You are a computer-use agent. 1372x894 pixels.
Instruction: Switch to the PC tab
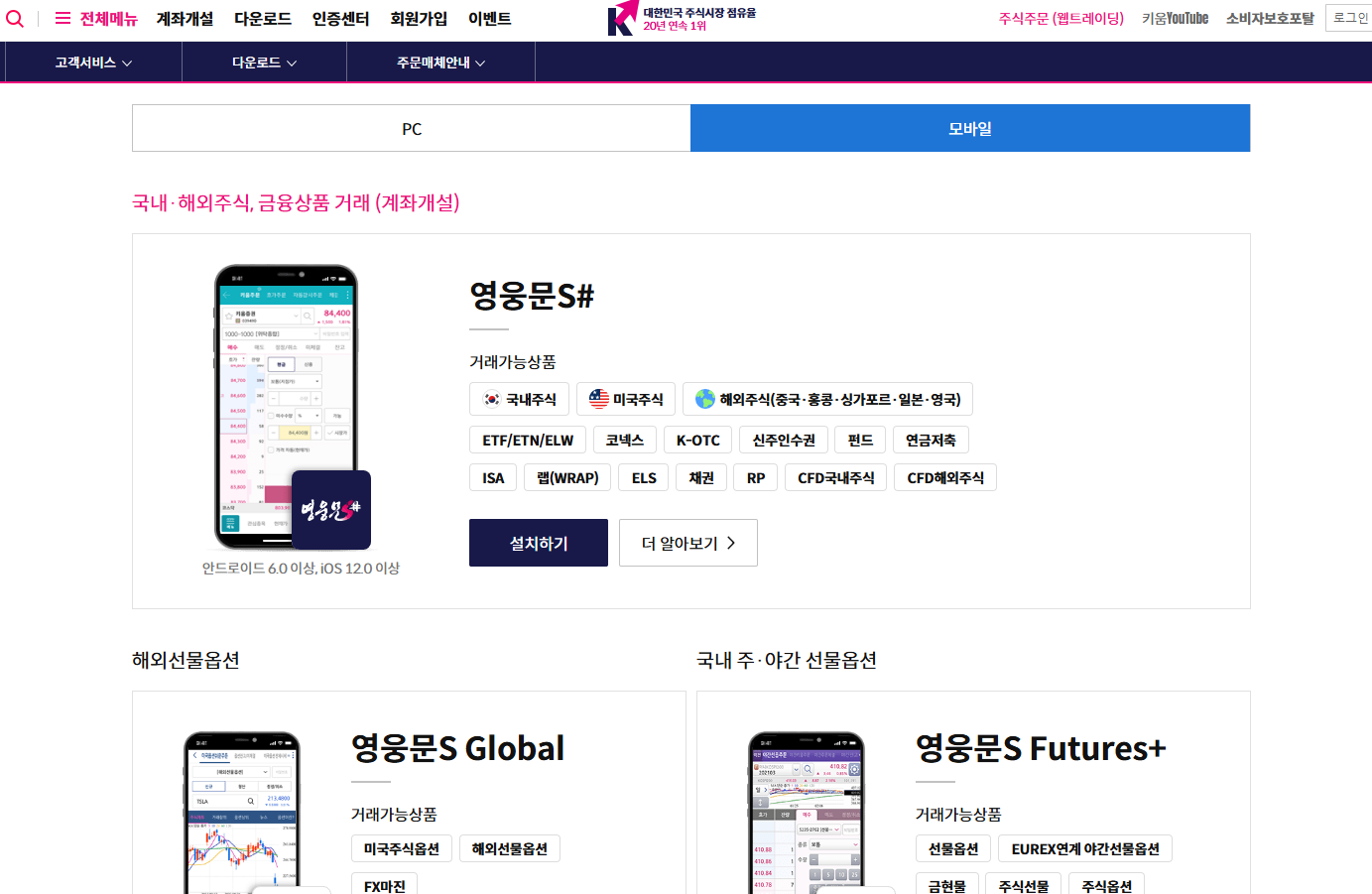pyautogui.click(x=412, y=128)
